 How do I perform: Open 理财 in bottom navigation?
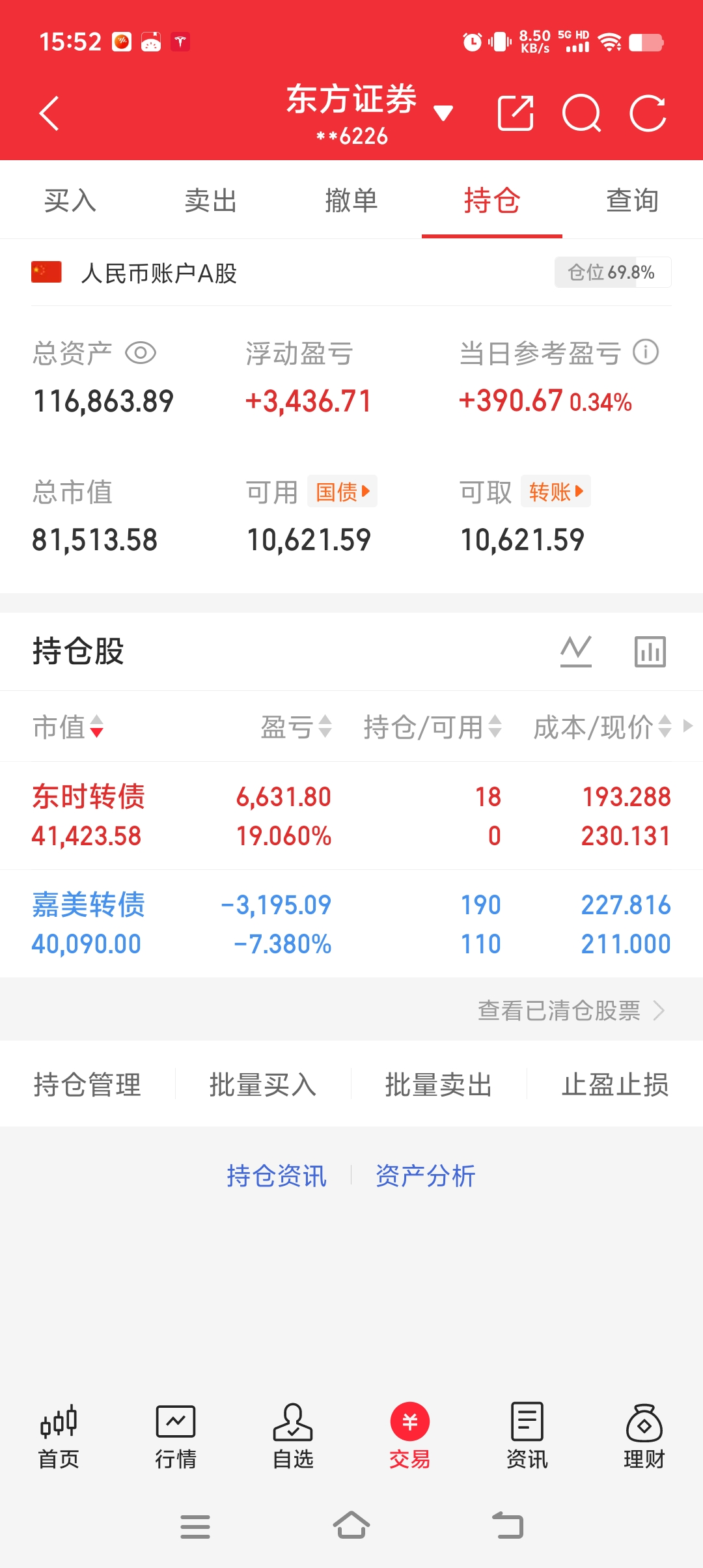pos(644,1437)
